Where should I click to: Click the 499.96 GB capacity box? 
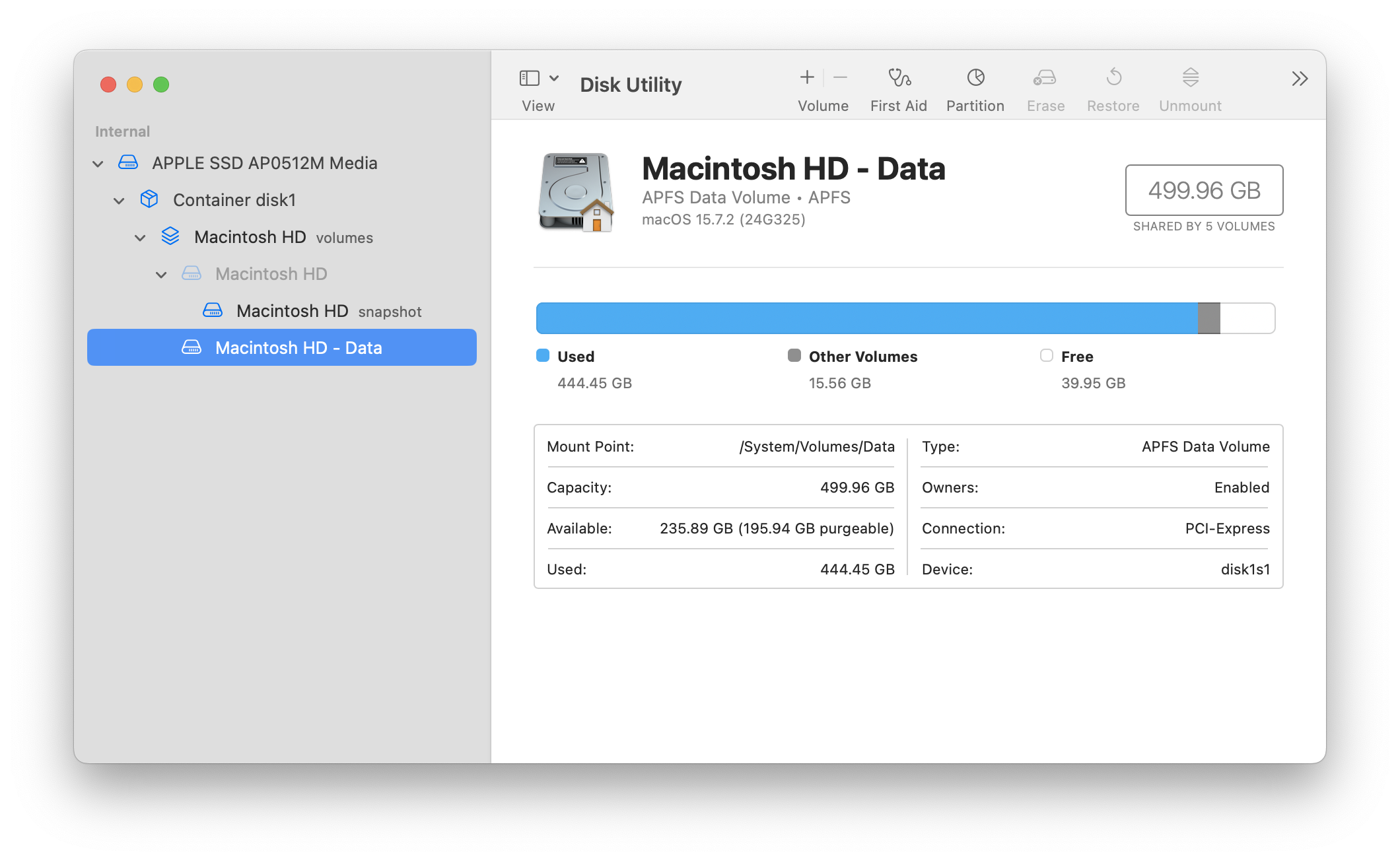pyautogui.click(x=1204, y=190)
